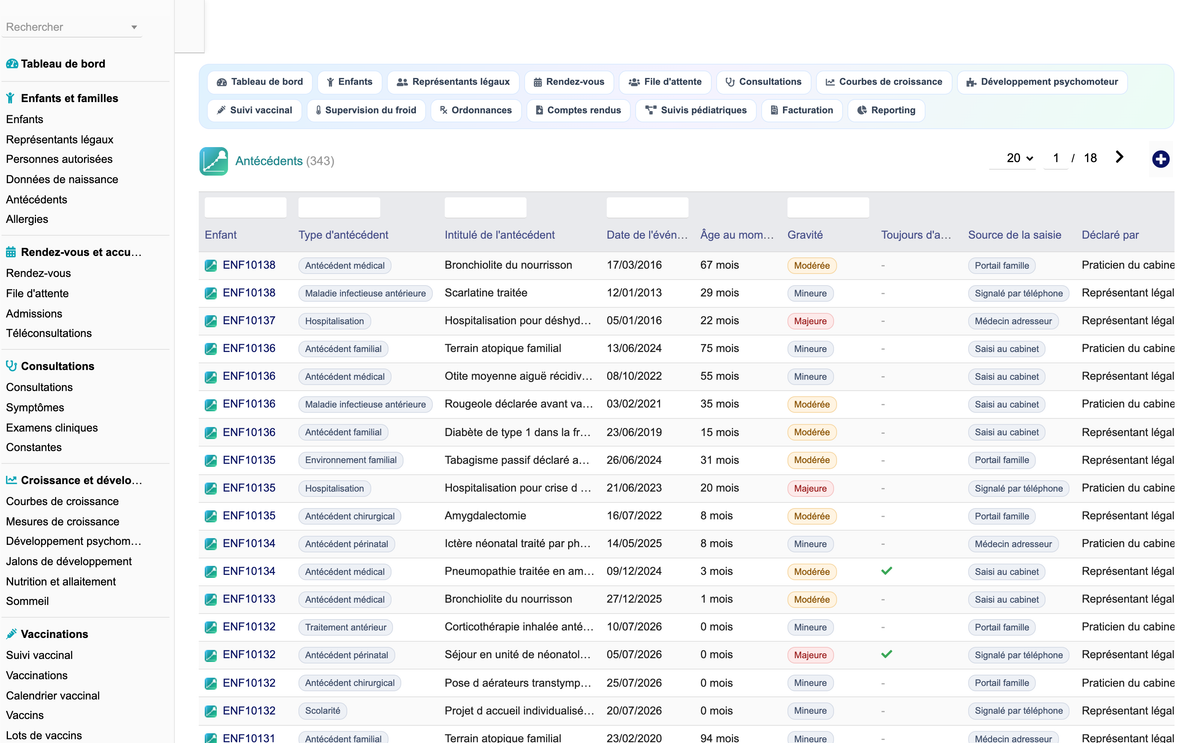Open row icon for Pose d aérateurs record
1200x743 pixels.
coord(211,683)
